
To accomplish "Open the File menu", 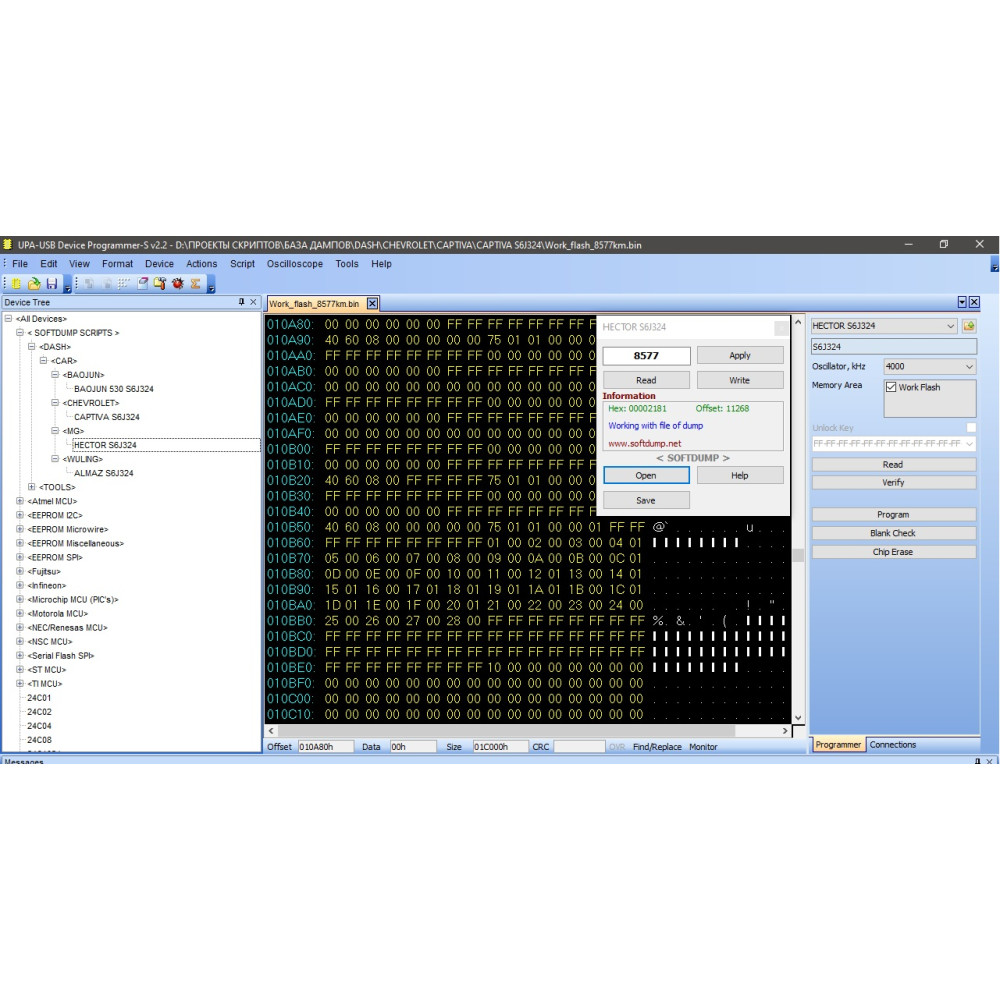I will [x=20, y=264].
